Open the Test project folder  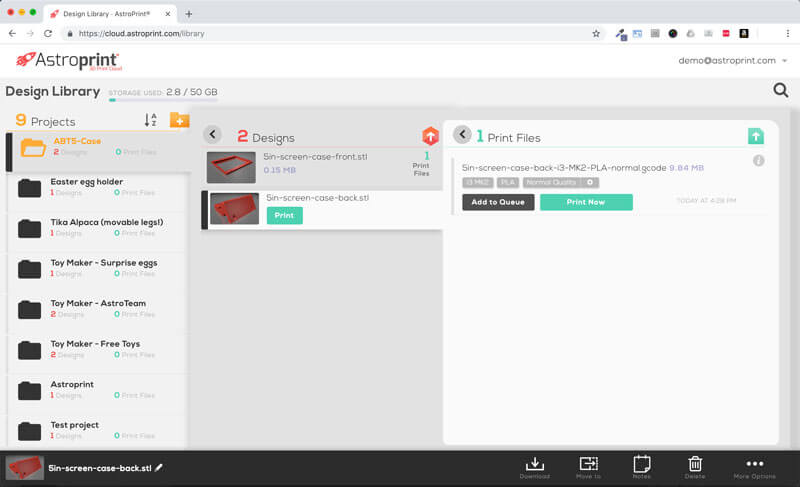point(97,430)
